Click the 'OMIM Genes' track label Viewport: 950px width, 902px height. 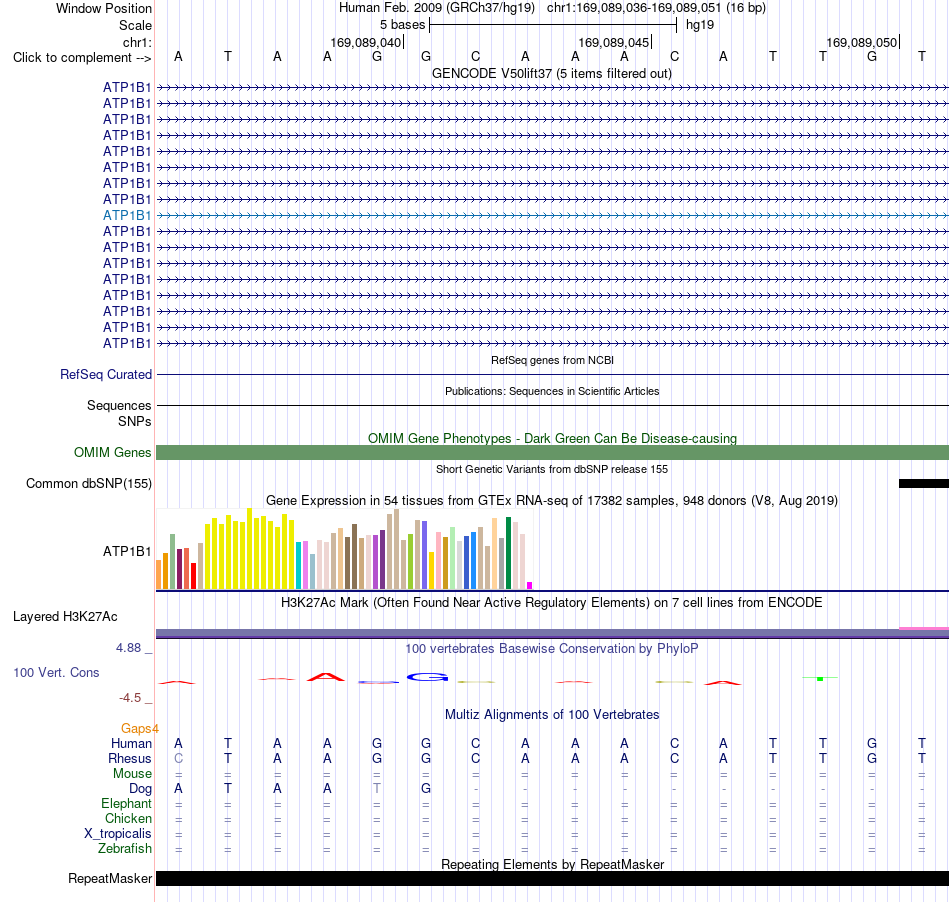tap(112, 453)
